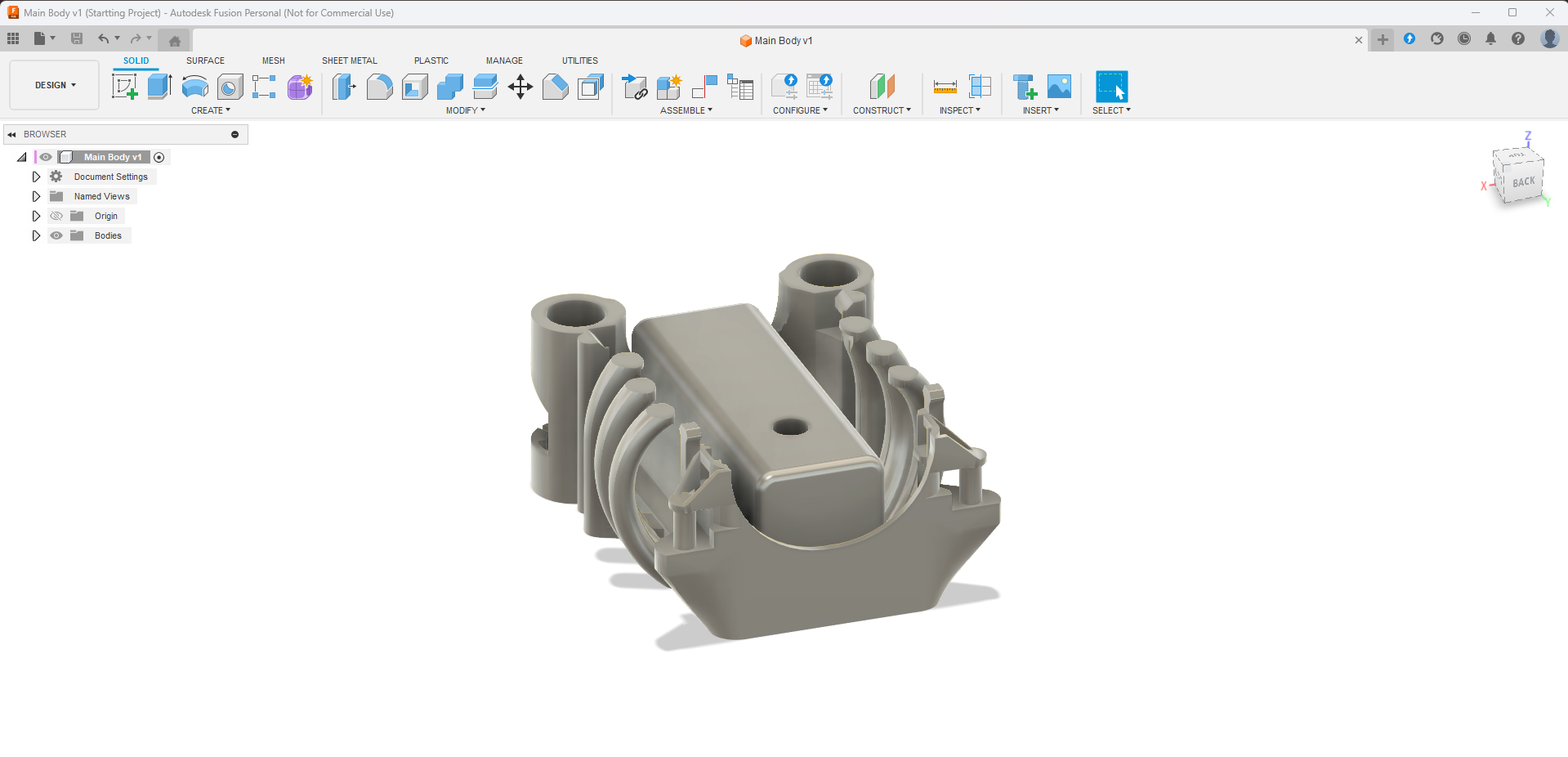Viewport: 1568px width, 757px height.
Task: Click the BACK face of the ViewCube
Action: (x=1523, y=181)
